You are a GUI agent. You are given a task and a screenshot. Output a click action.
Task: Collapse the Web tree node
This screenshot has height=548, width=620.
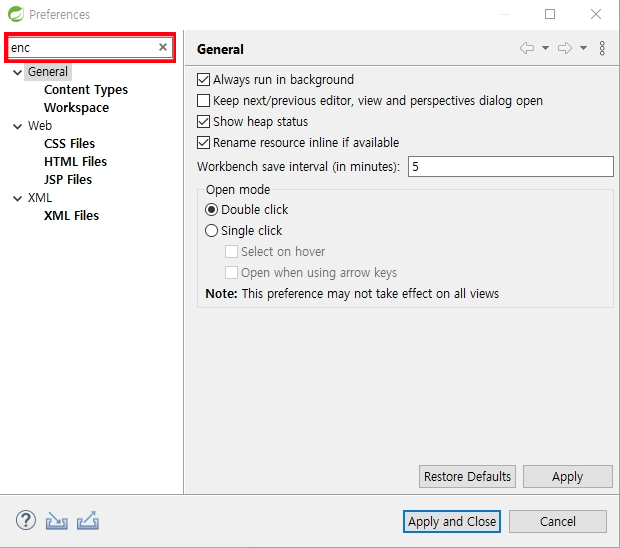click(17, 127)
